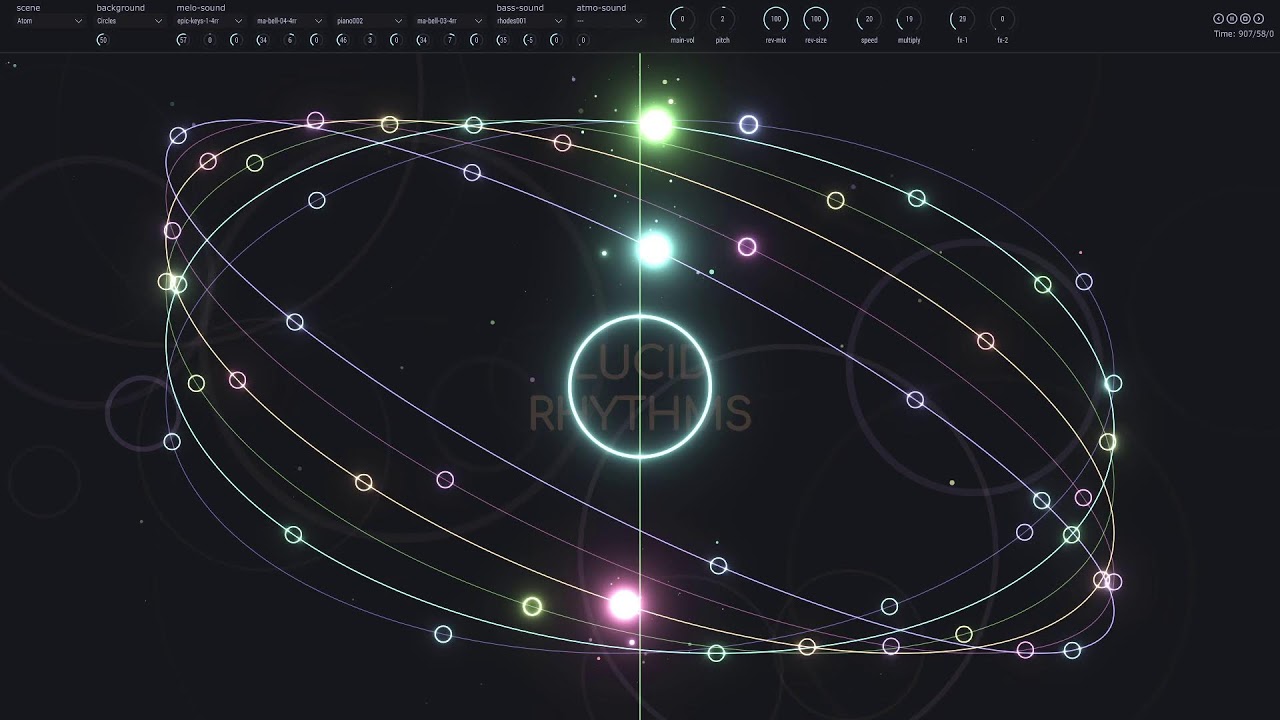Expand the ma-bell-03-4rr melo-sound dropdown
Image resolution: width=1280 pixels, height=720 pixels.
click(450, 20)
